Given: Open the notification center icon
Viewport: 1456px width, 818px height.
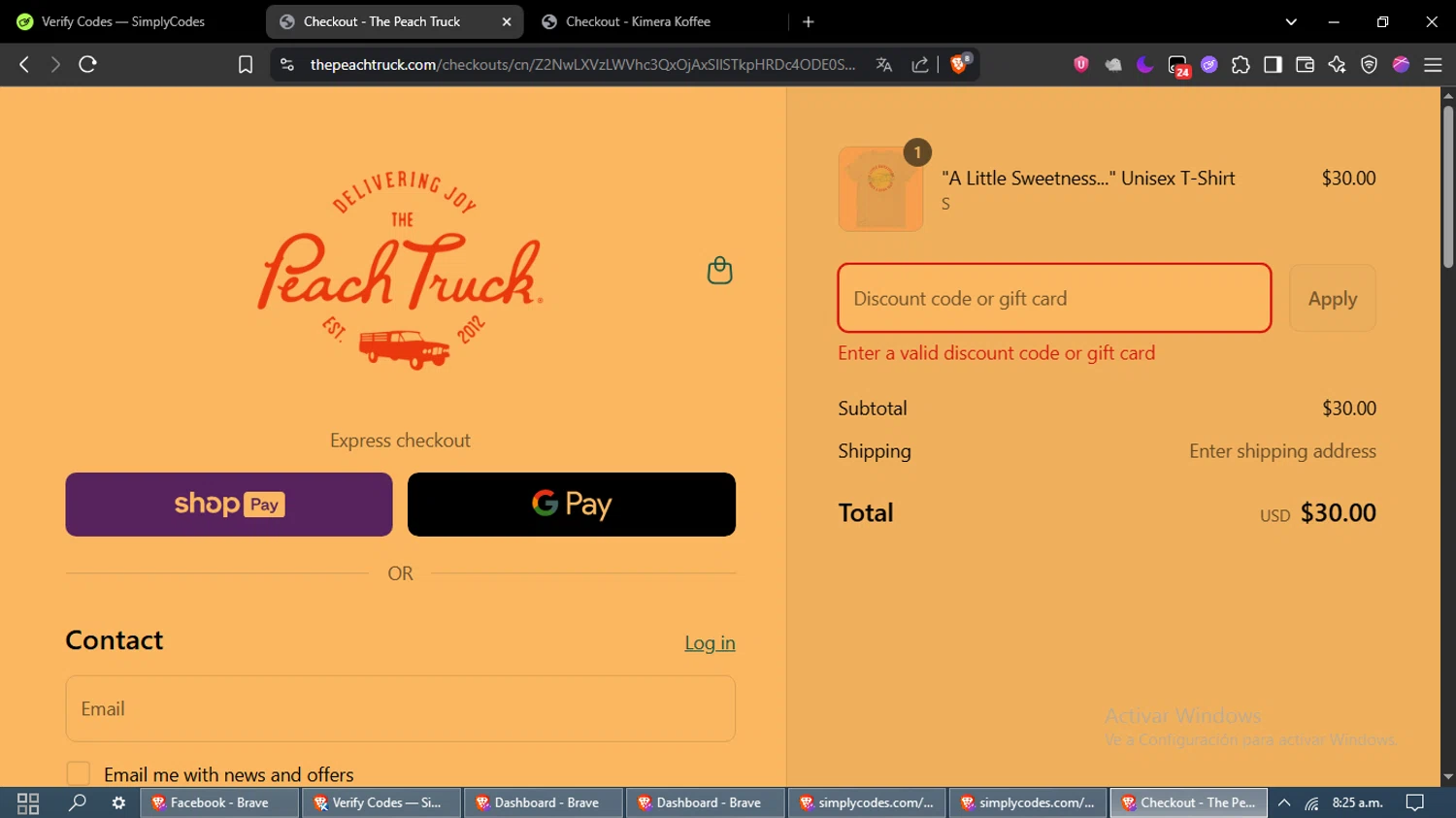Looking at the screenshot, I should pyautogui.click(x=1415, y=802).
